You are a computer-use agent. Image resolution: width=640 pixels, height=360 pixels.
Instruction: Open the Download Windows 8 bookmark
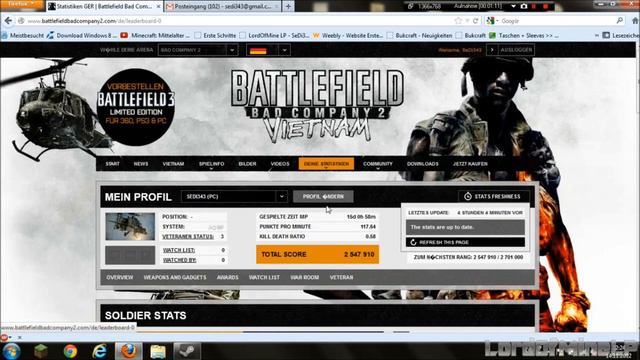(x=82, y=36)
